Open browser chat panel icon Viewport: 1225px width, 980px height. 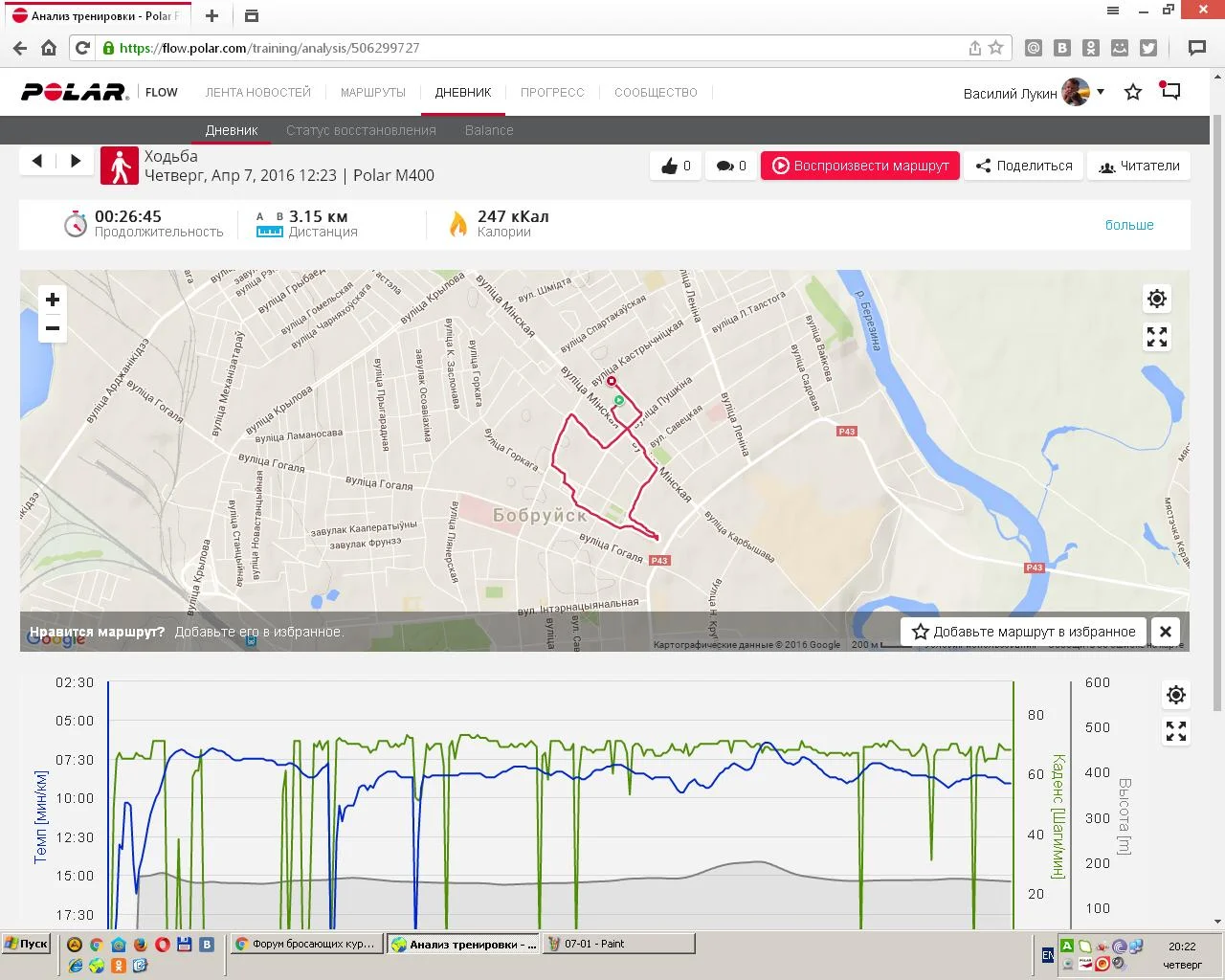click(1196, 48)
